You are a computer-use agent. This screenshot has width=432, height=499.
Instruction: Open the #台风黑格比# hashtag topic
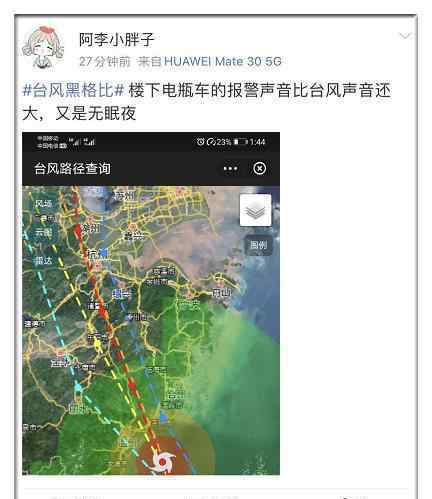coord(73,90)
